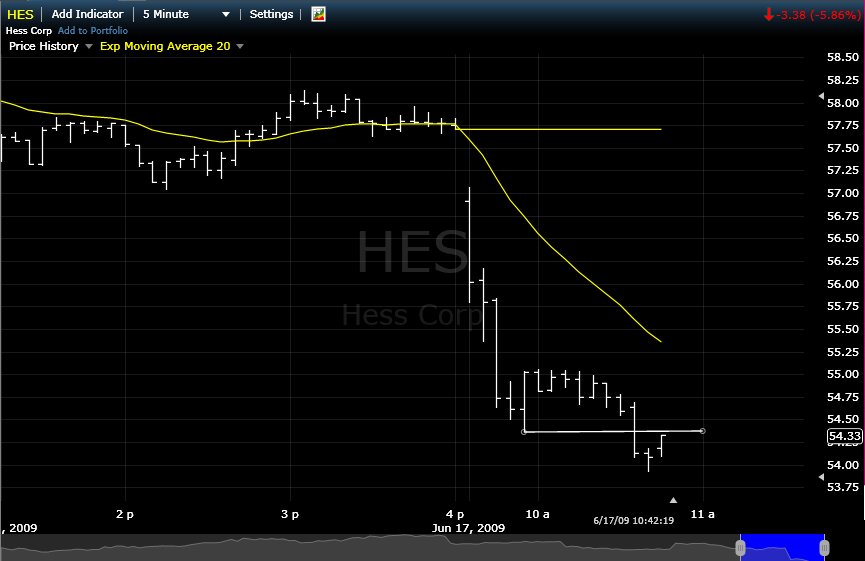Screen dimensions: 865x561
Task: Click the HES ticker symbol
Action: click(20, 14)
